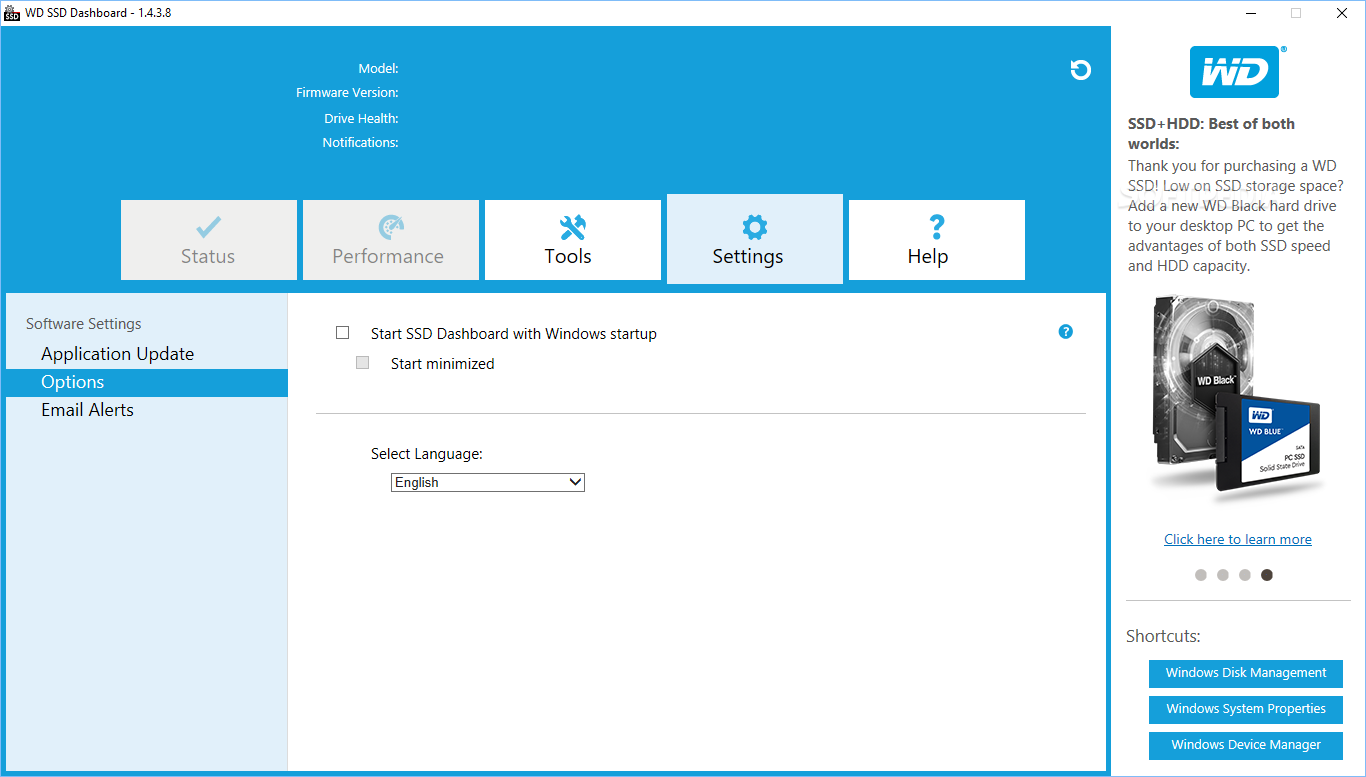This screenshot has height=777, width=1366.
Task: Click the Select Language: label
Action: 427,454
